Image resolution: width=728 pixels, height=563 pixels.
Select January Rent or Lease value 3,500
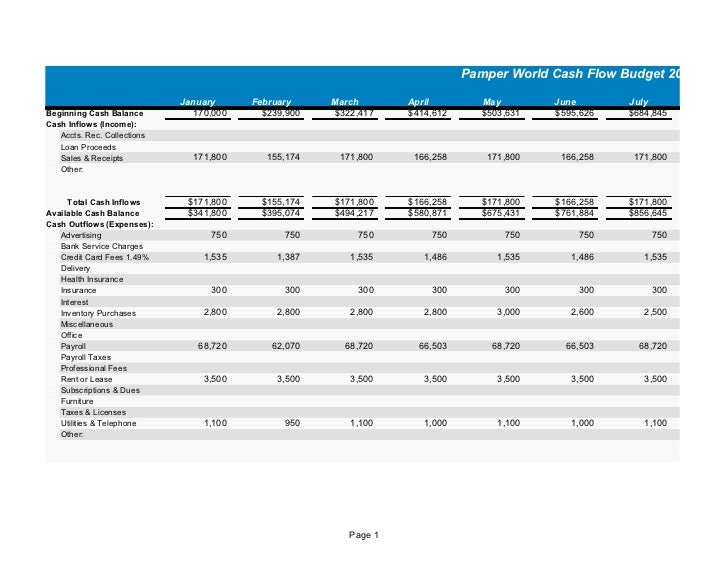point(215,379)
